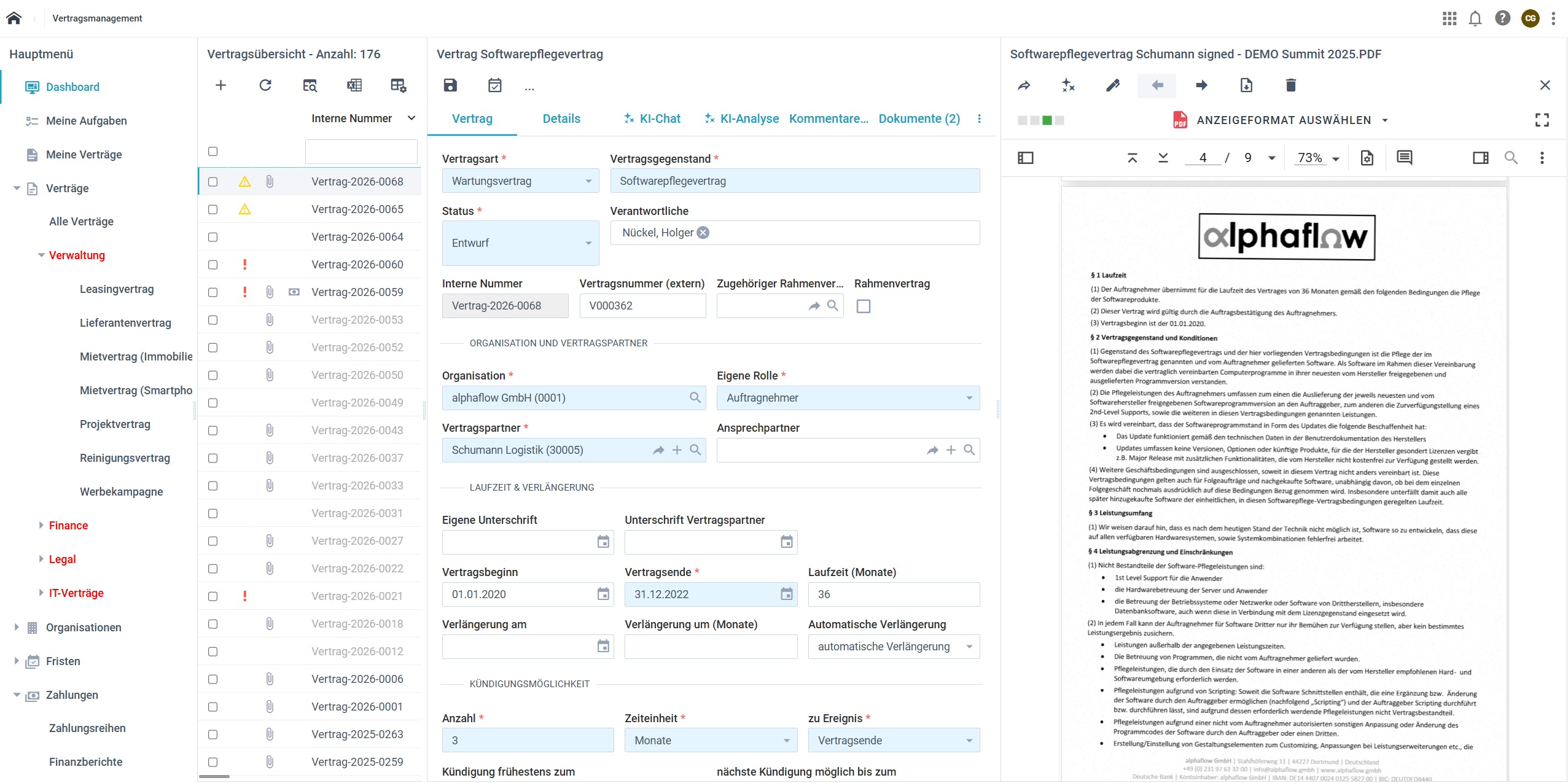Switch to the Details tab

(561, 119)
